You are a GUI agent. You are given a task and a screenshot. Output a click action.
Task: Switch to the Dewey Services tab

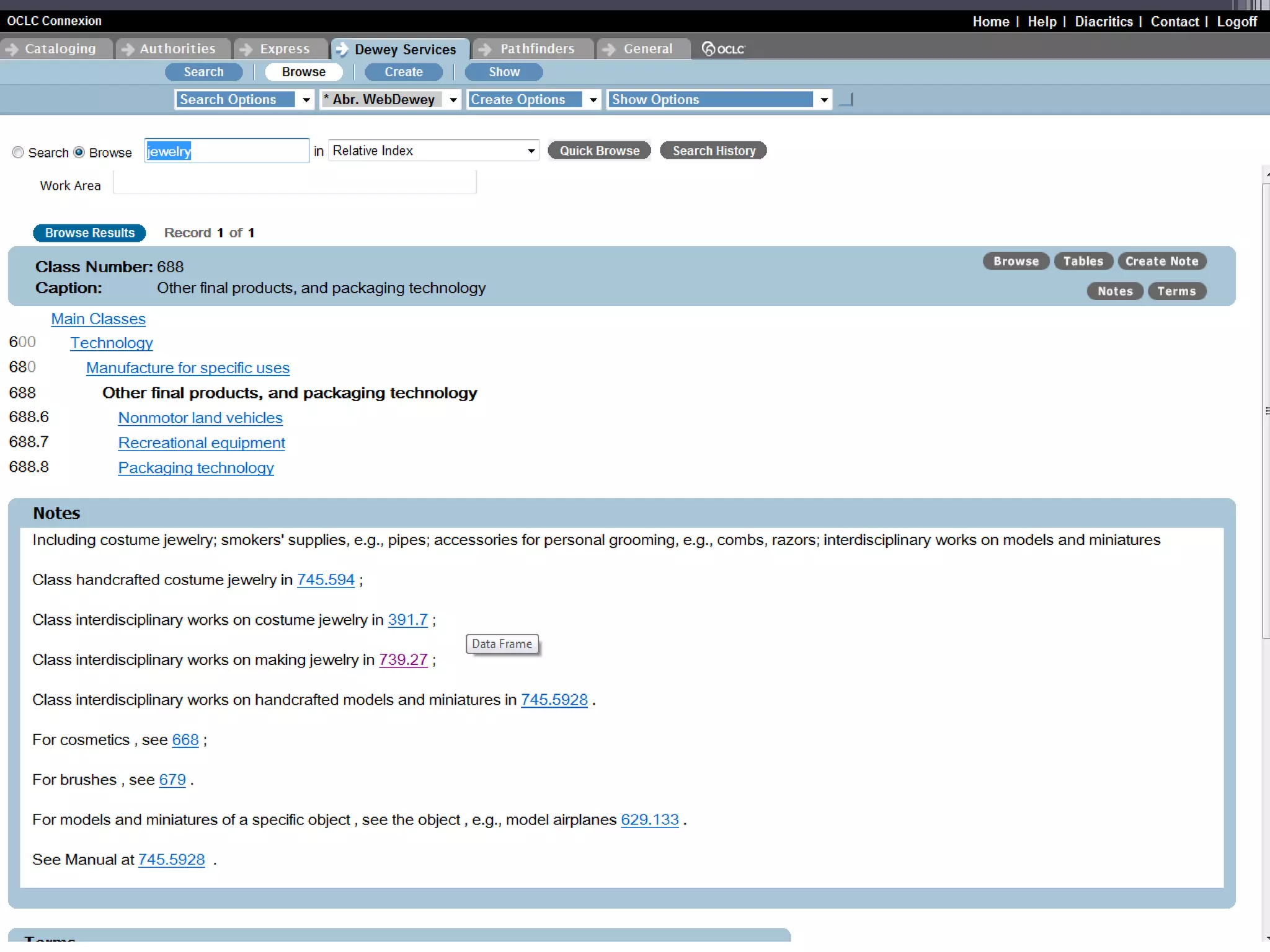click(404, 49)
